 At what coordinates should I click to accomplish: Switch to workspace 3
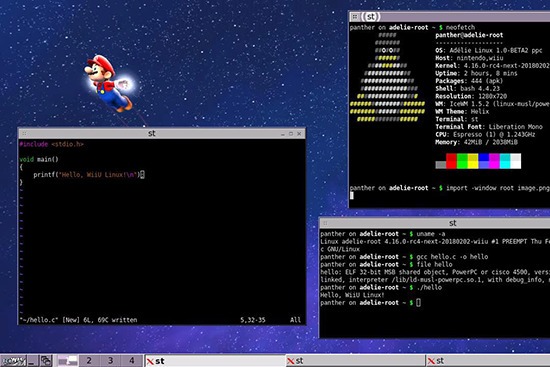pyautogui.click(x=110, y=361)
